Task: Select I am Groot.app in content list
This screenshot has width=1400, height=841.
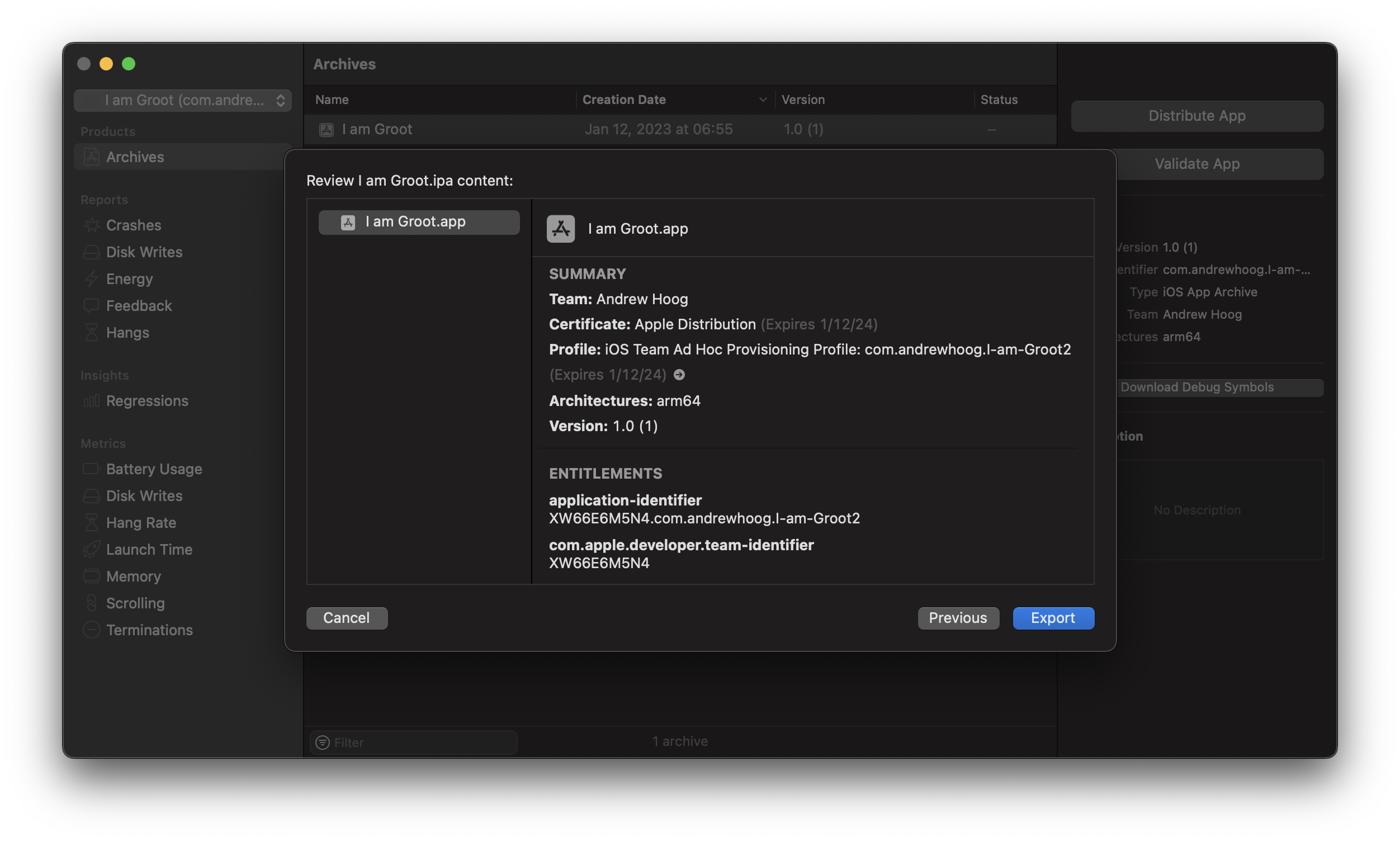Action: pyautogui.click(x=419, y=221)
